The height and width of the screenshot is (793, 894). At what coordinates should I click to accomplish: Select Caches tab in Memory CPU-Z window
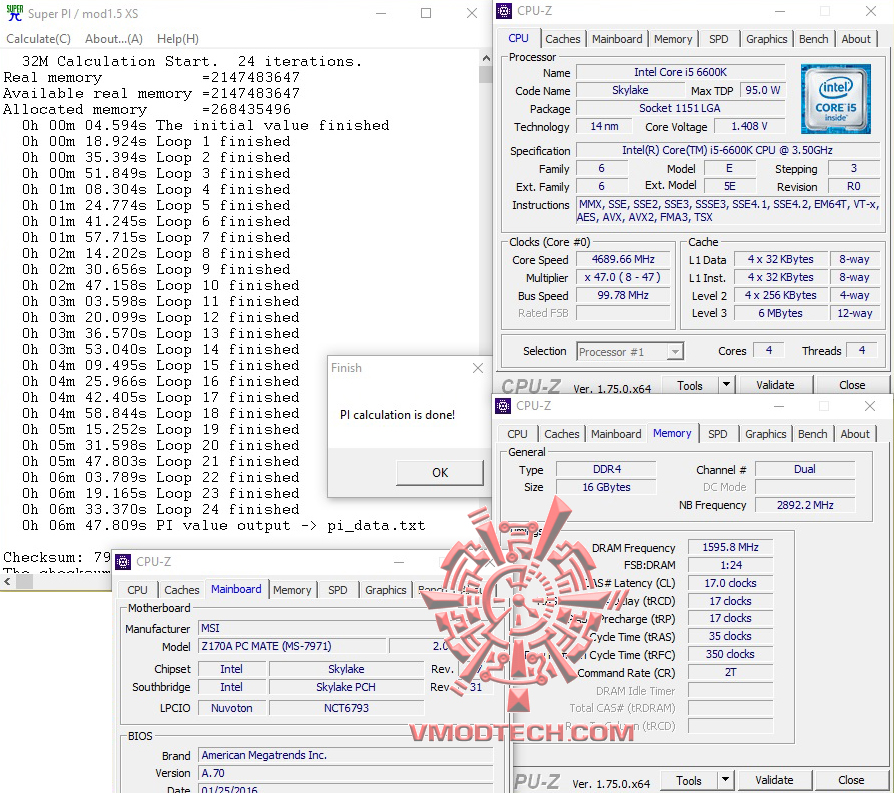tap(562, 434)
